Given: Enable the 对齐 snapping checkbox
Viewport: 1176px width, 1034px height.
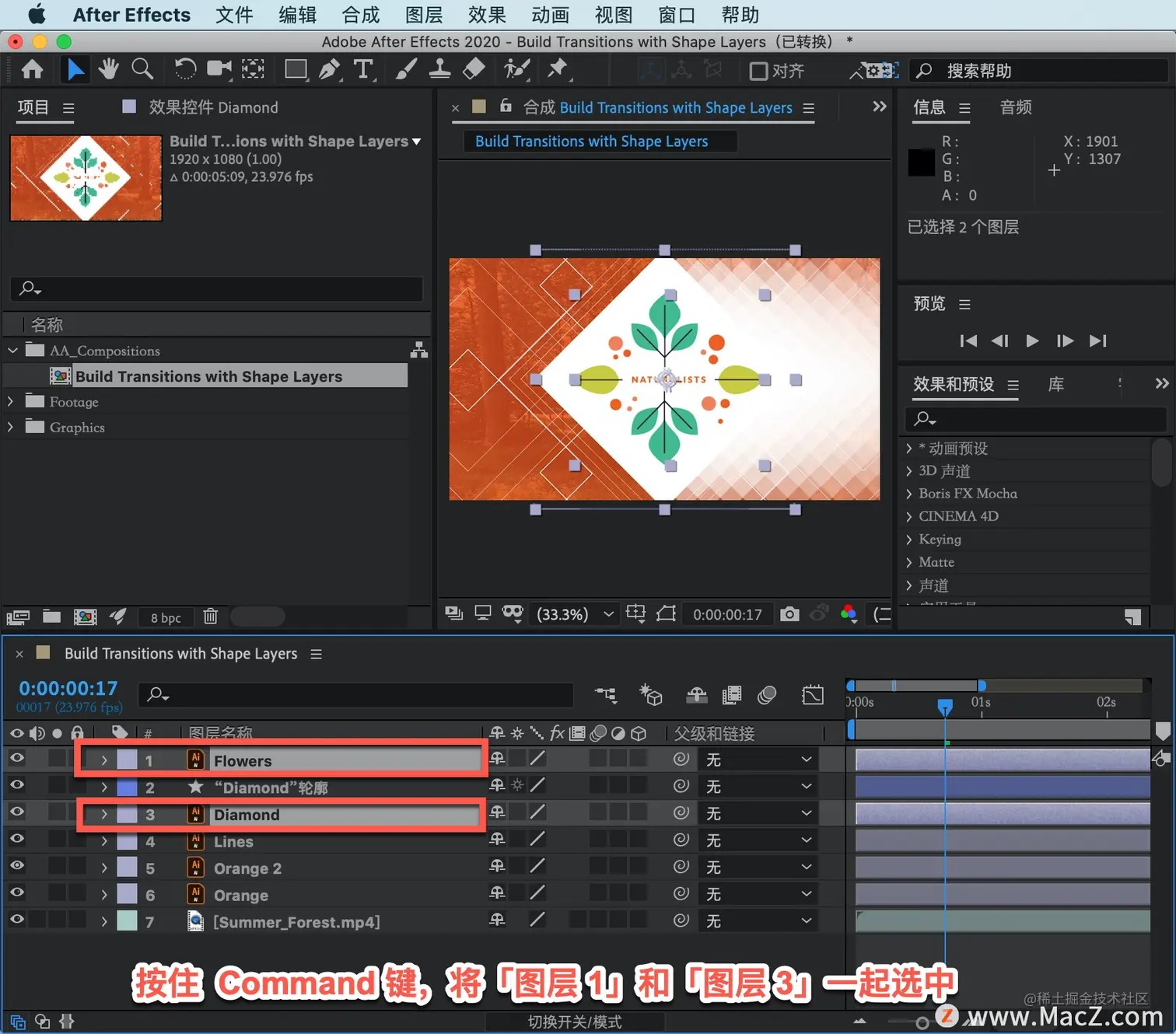Looking at the screenshot, I should point(758,71).
